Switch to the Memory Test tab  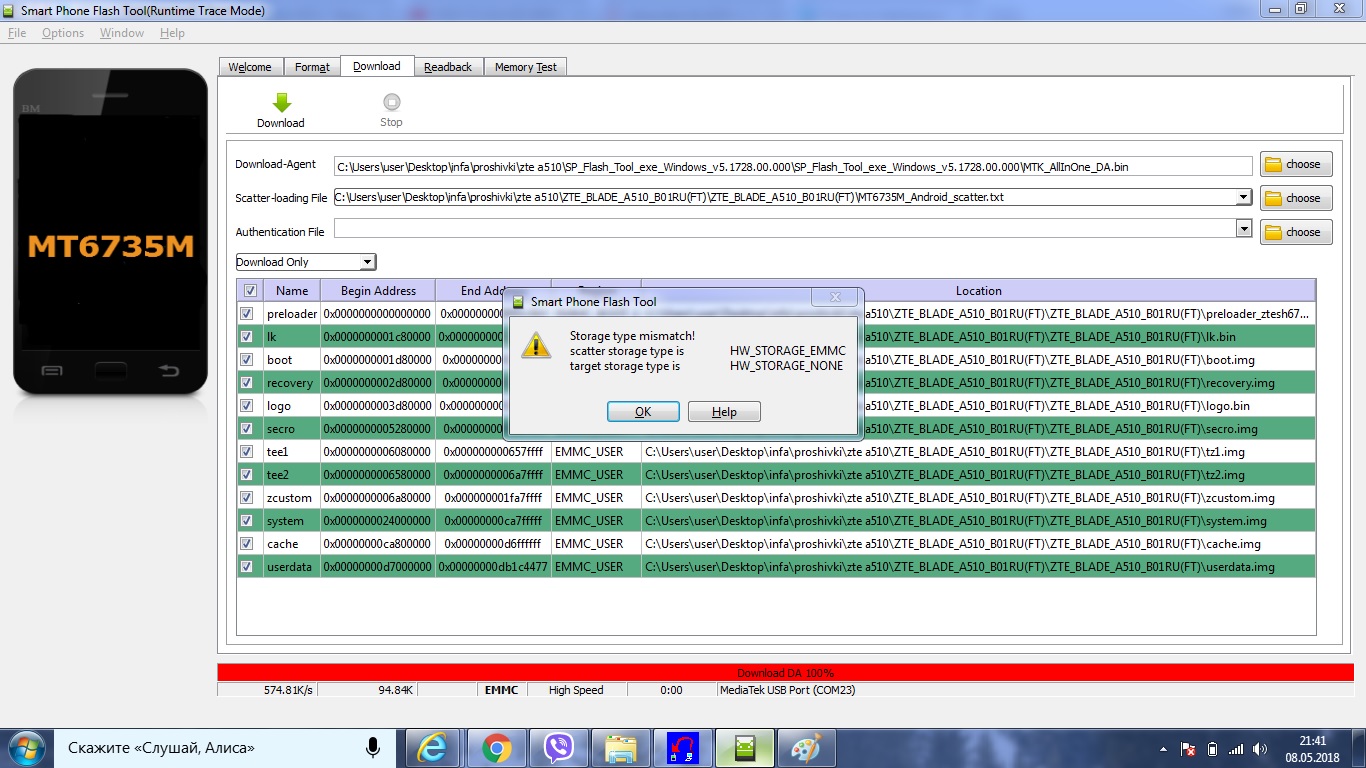[526, 67]
